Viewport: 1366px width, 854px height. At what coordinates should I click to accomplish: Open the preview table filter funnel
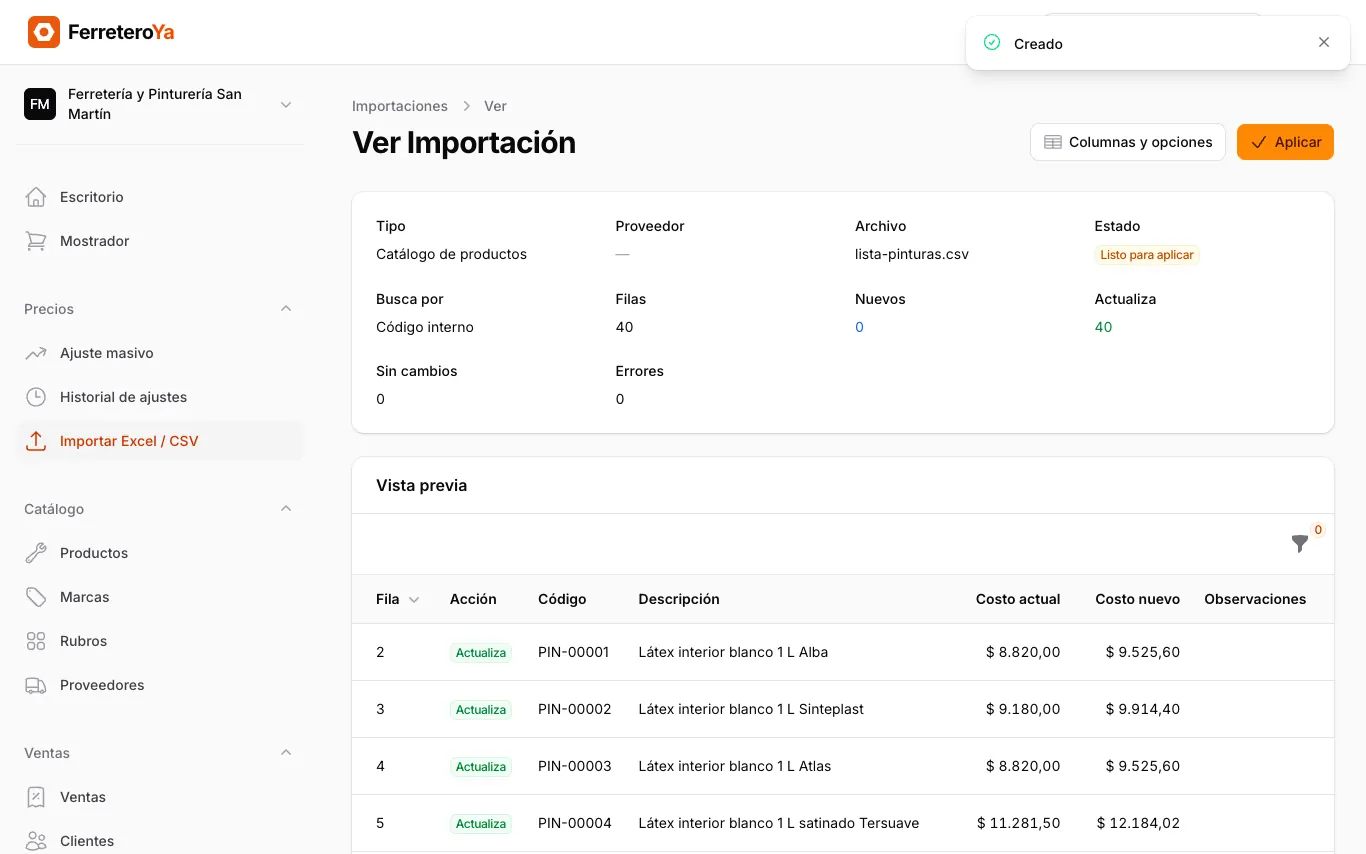(x=1300, y=544)
